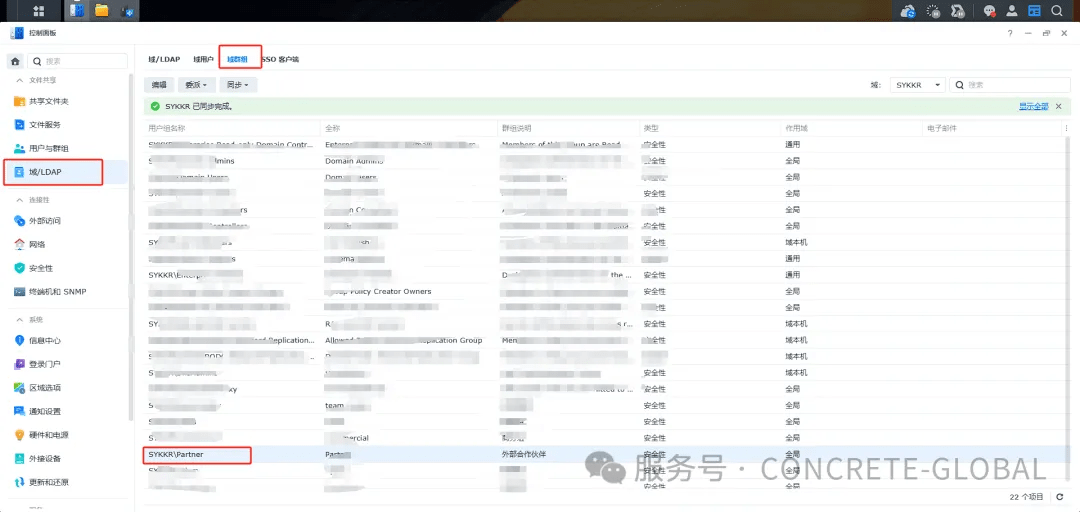Image resolution: width=1080 pixels, height=512 pixels.
Task: Click the group list search field
Action: [x=1014, y=85]
